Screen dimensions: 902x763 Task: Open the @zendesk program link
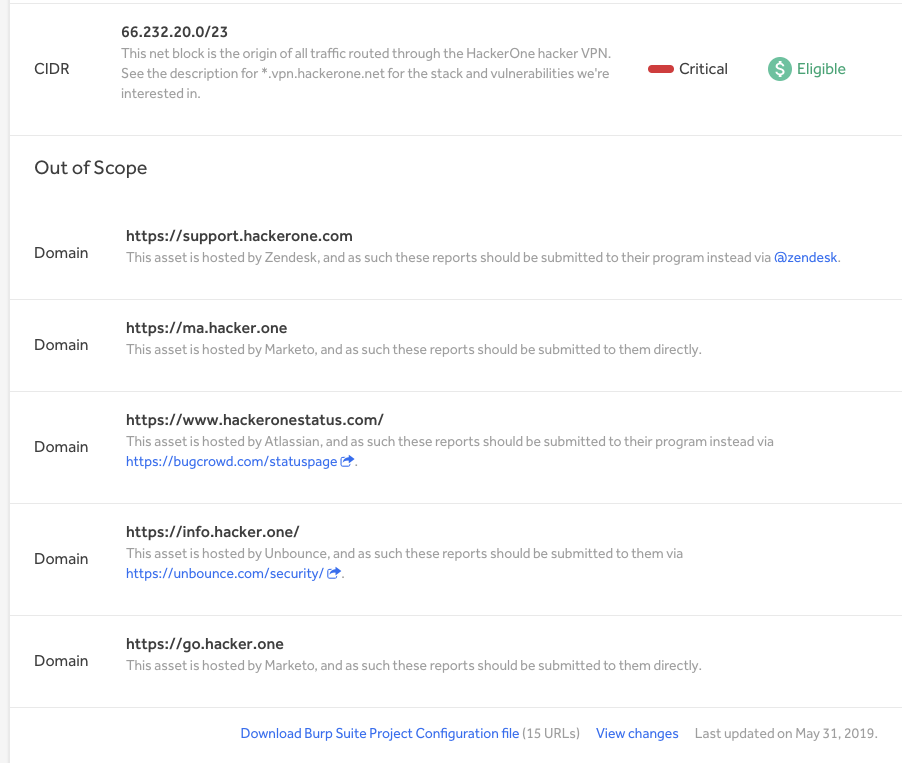(805, 257)
